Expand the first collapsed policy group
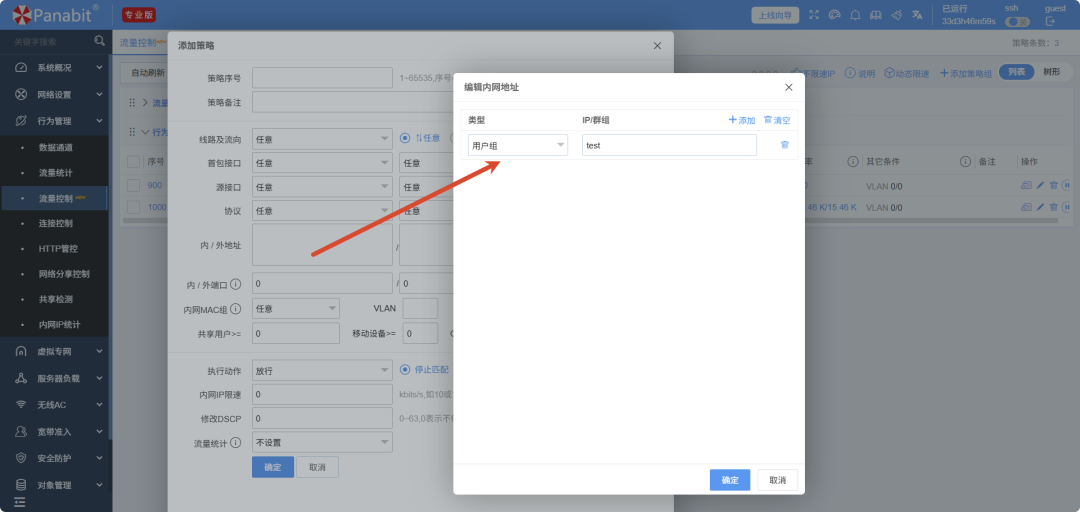1080x512 pixels. [145, 103]
